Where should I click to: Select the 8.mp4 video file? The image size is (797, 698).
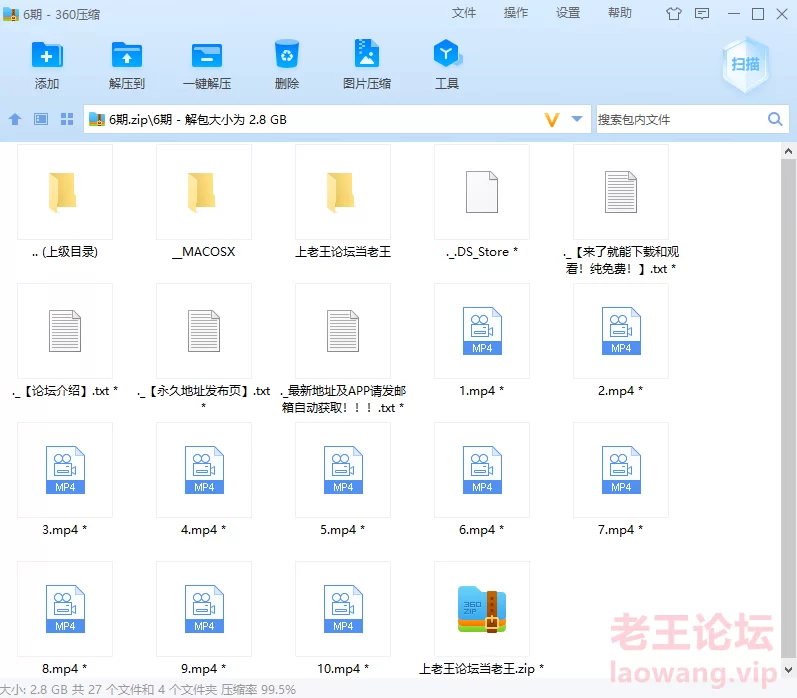(x=65, y=619)
